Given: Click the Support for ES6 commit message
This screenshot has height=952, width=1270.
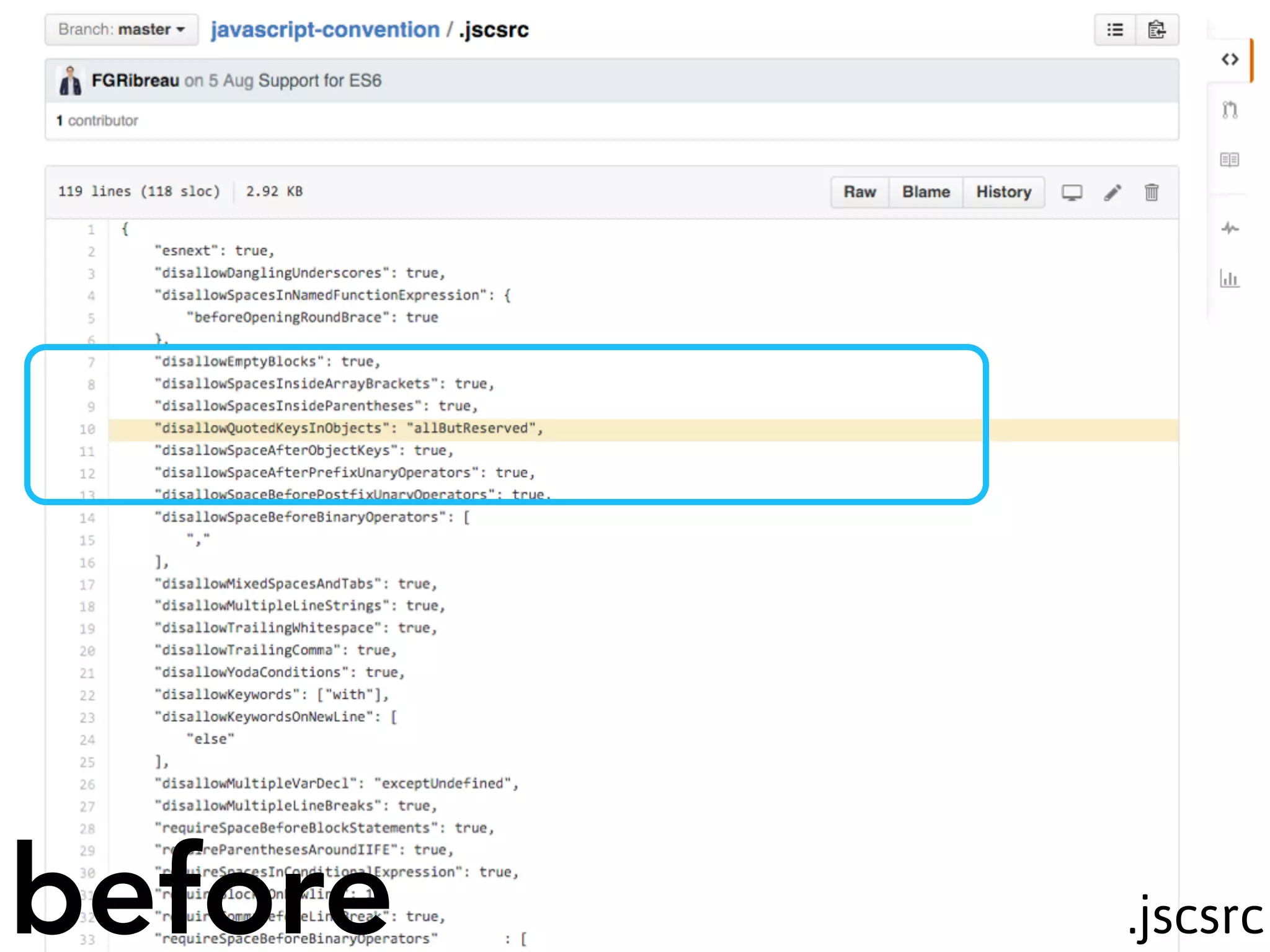Looking at the screenshot, I should pyautogui.click(x=319, y=81).
